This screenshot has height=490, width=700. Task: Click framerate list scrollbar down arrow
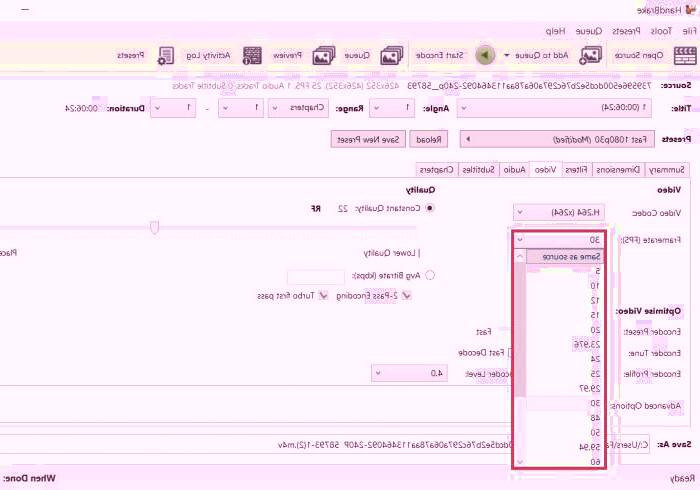[520, 462]
